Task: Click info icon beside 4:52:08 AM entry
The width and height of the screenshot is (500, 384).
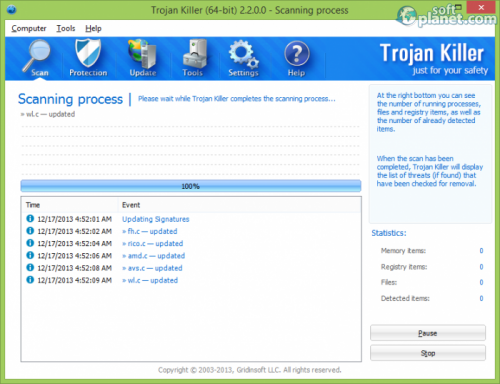Action: tap(30, 267)
